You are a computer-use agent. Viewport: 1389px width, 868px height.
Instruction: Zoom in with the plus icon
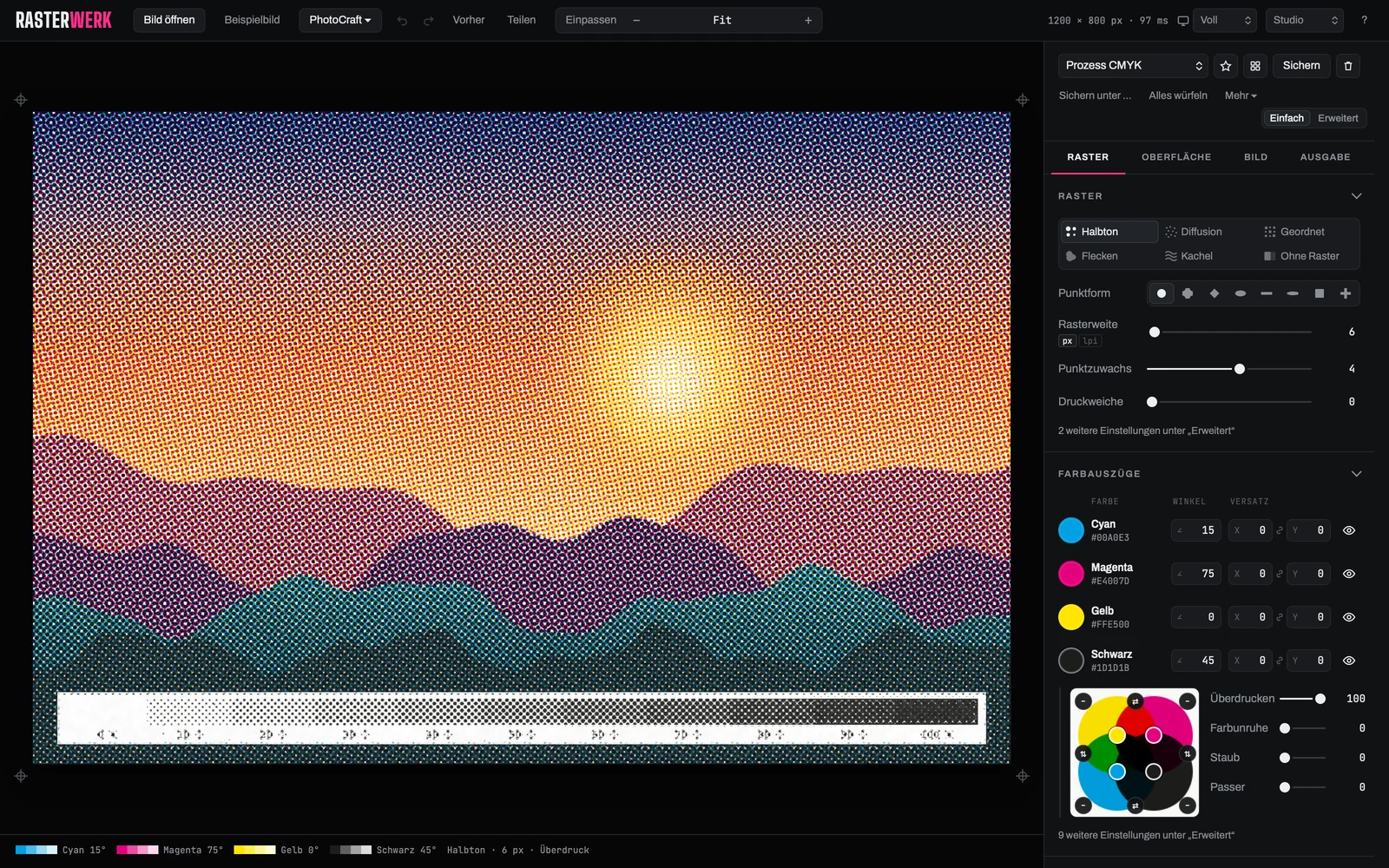pos(808,20)
